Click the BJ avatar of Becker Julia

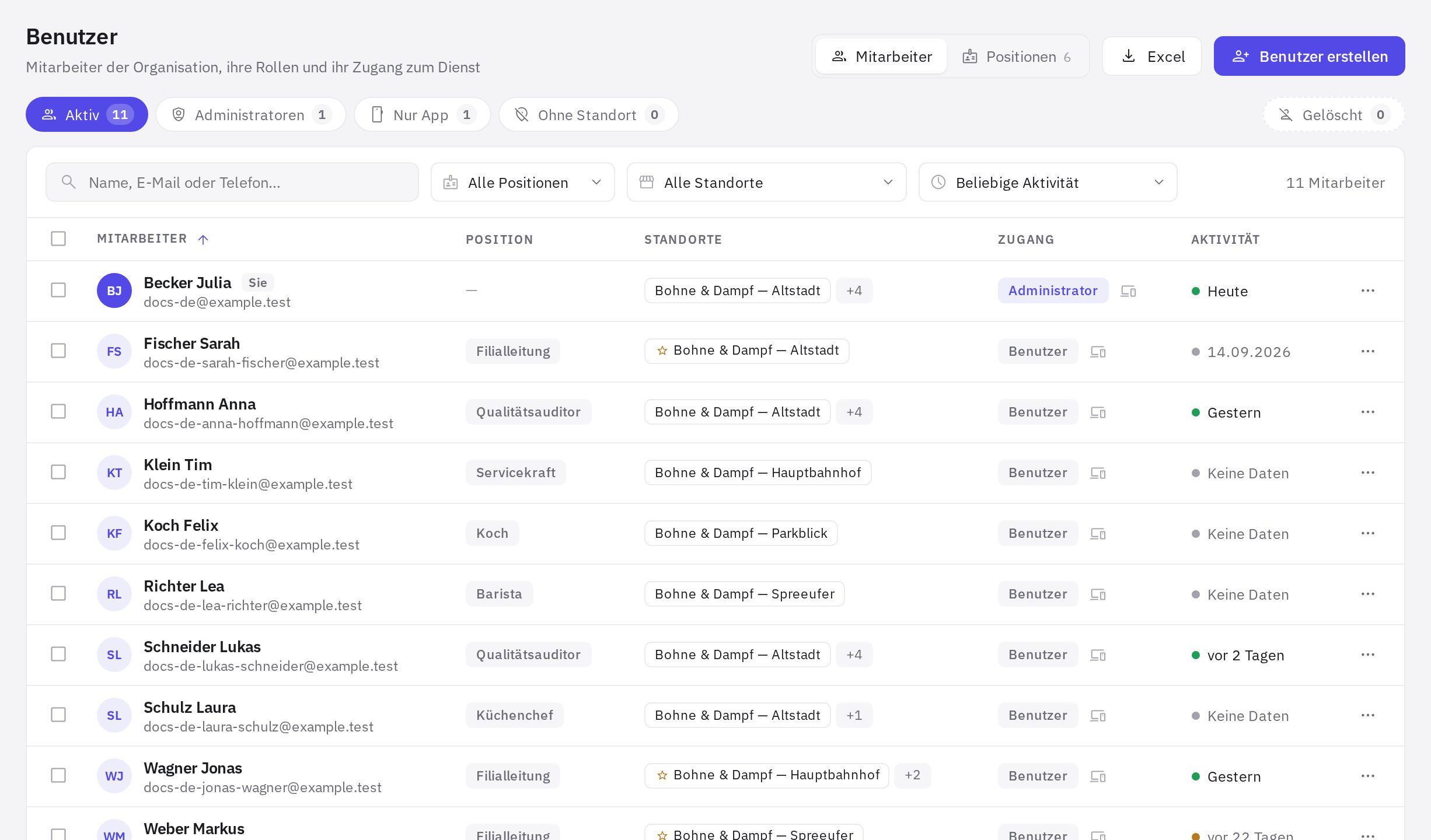[114, 290]
